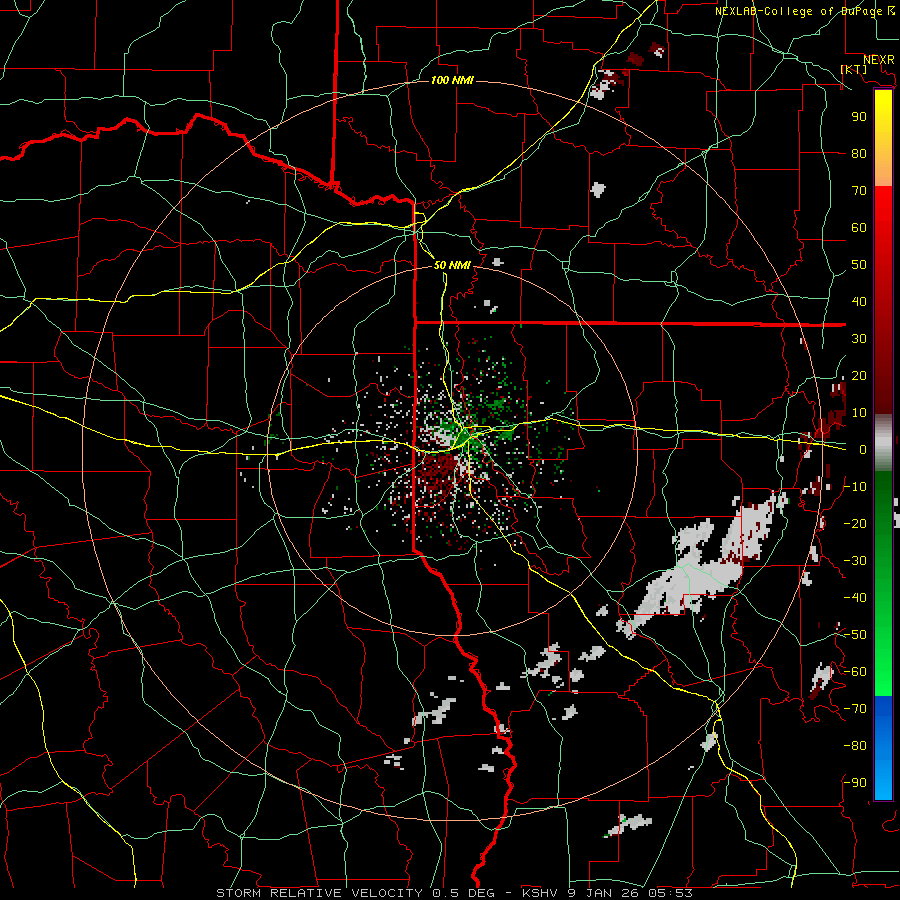The width and height of the screenshot is (900, 900).
Task: Select the -20 value on the velocity scale
Action: click(x=855, y=523)
